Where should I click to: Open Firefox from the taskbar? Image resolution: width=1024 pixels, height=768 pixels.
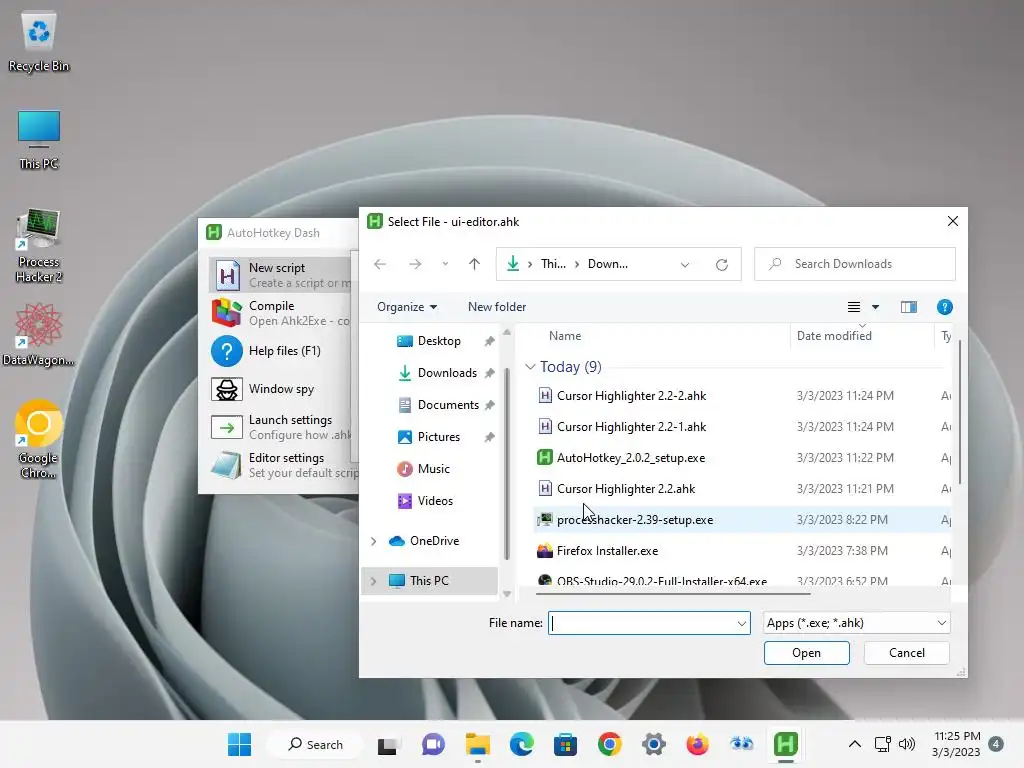pos(697,744)
